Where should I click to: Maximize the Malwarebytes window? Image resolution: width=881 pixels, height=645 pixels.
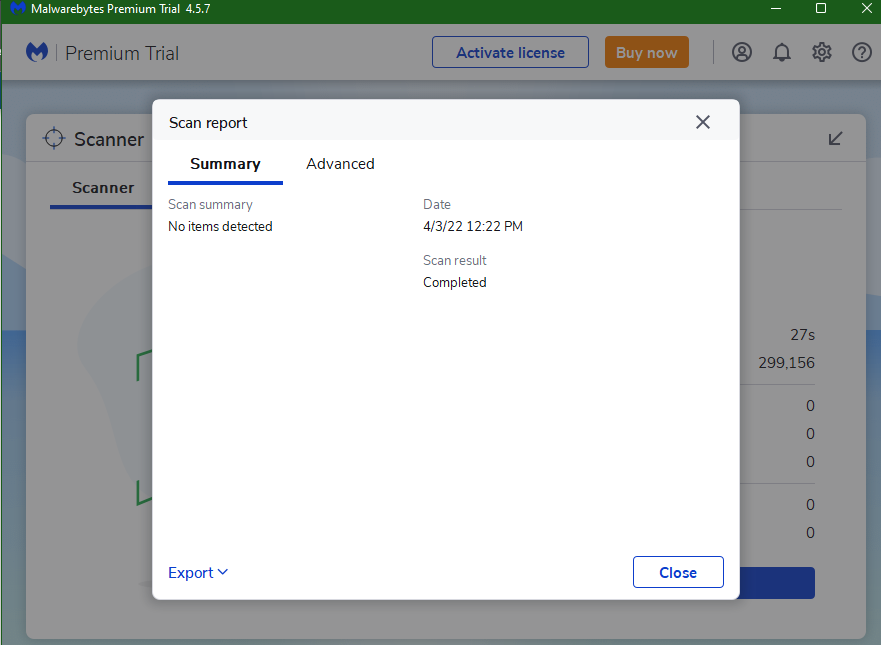(821, 8)
